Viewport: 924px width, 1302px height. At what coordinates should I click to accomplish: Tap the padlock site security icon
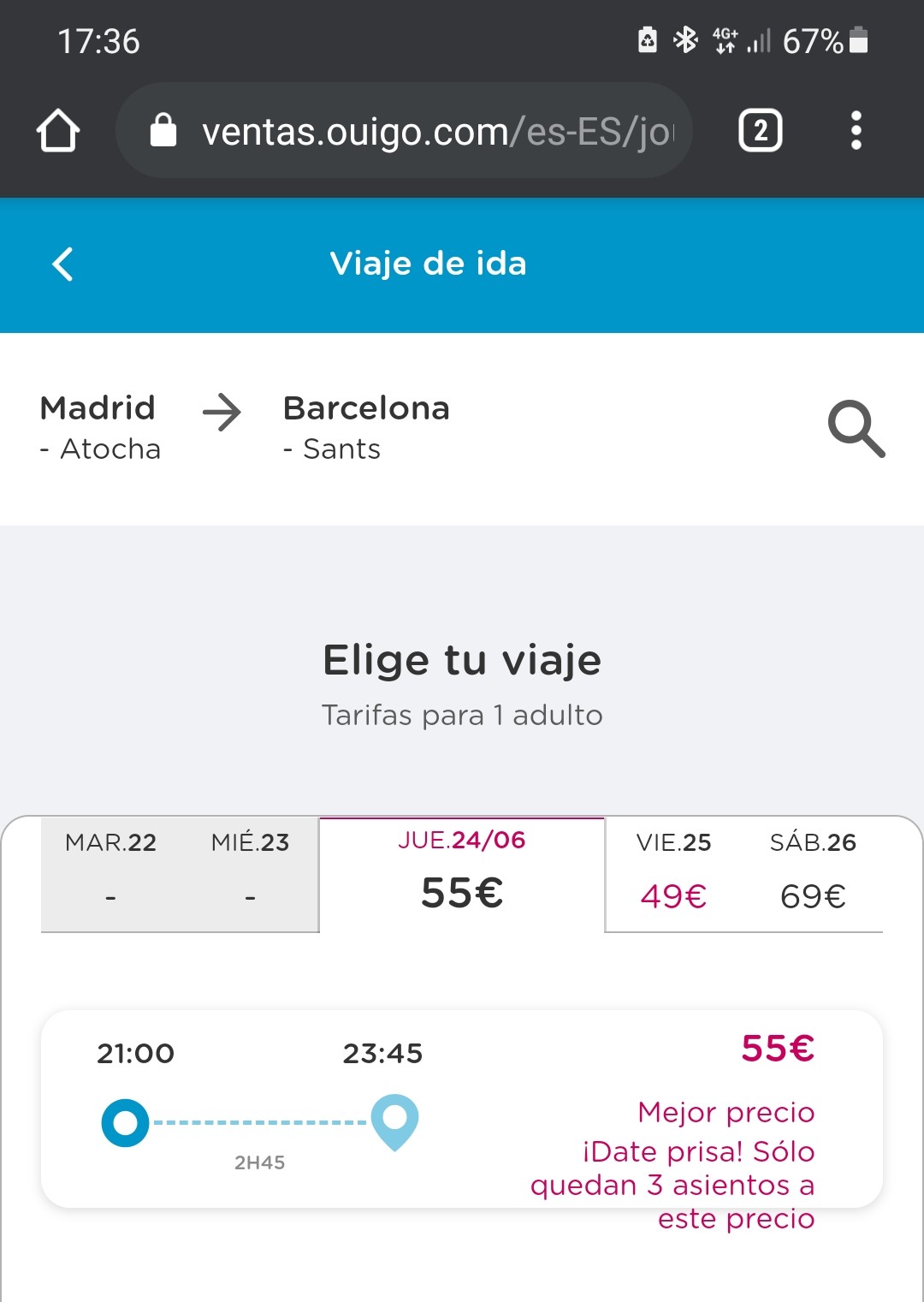coord(163,131)
